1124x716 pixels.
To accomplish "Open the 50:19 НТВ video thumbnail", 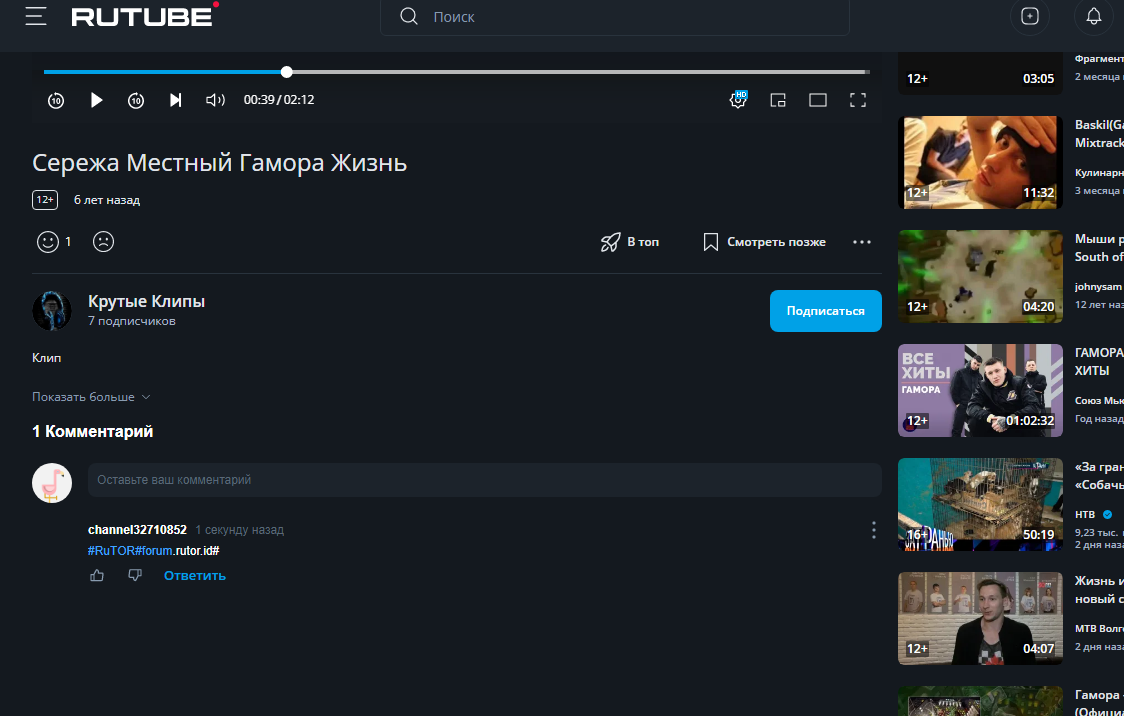I will point(980,505).
